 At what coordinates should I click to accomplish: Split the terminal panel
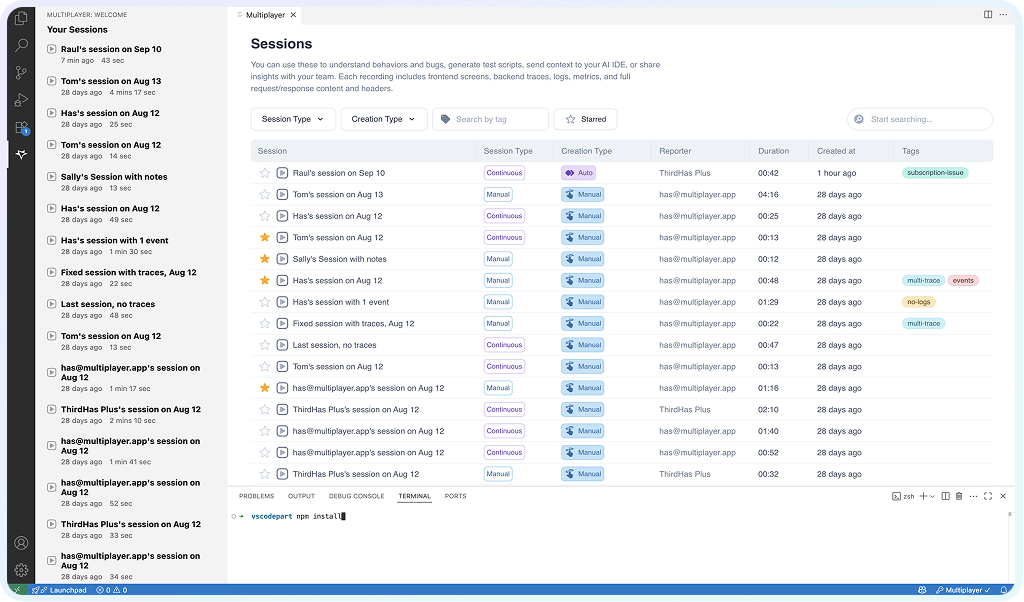point(945,496)
